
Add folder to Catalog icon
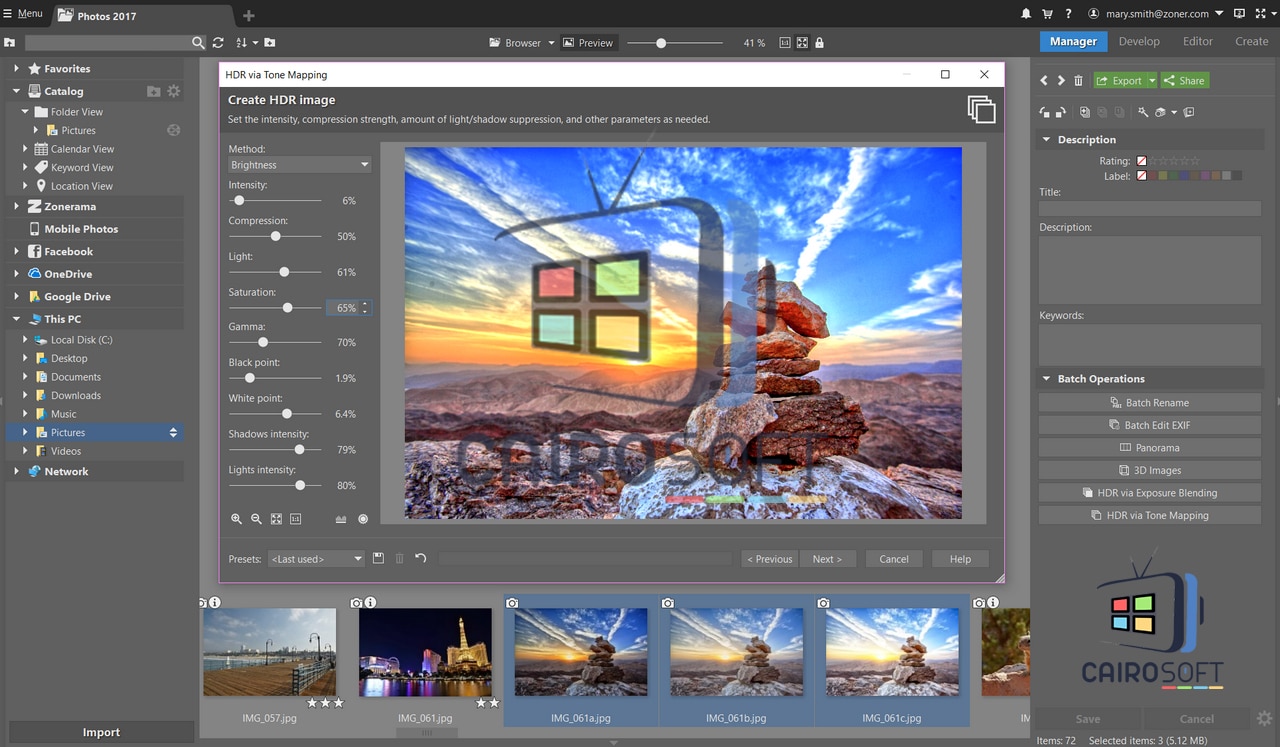153,91
